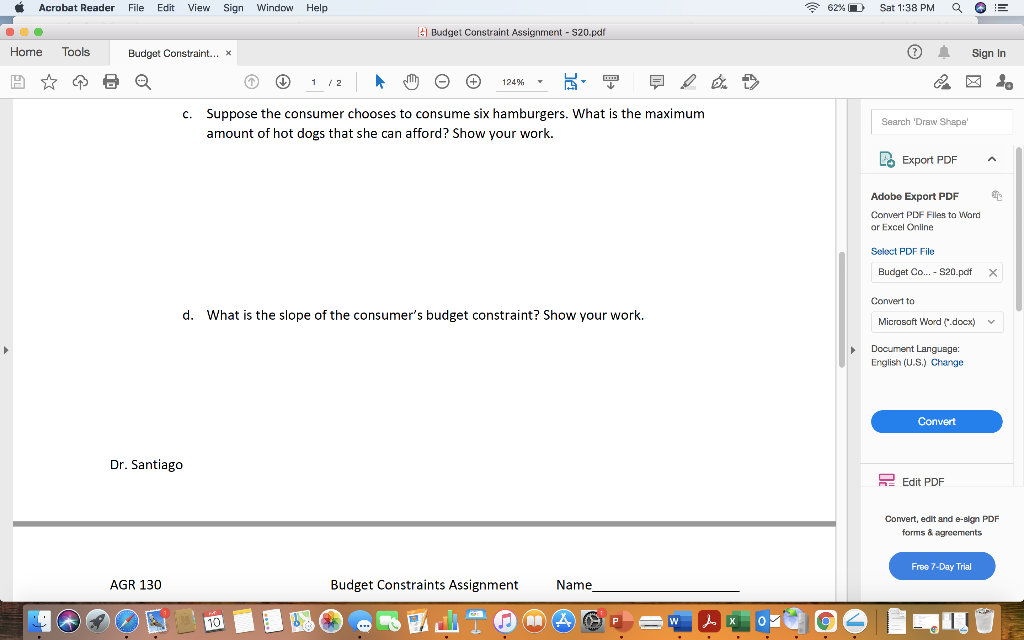The image size is (1024, 640).
Task: Start the Free 7-Day Trial
Action: point(941,566)
